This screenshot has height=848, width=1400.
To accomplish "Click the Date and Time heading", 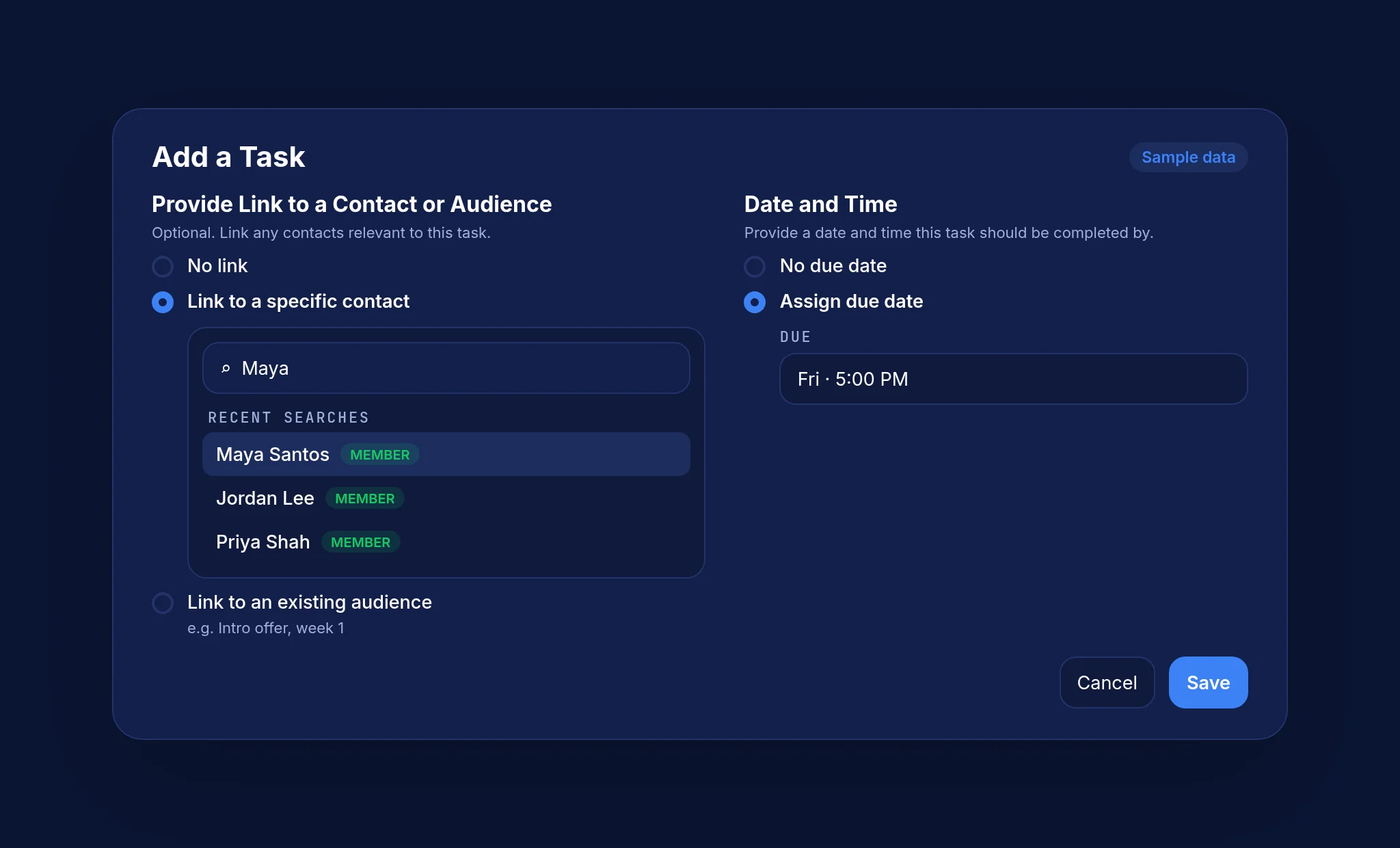I will [820, 204].
